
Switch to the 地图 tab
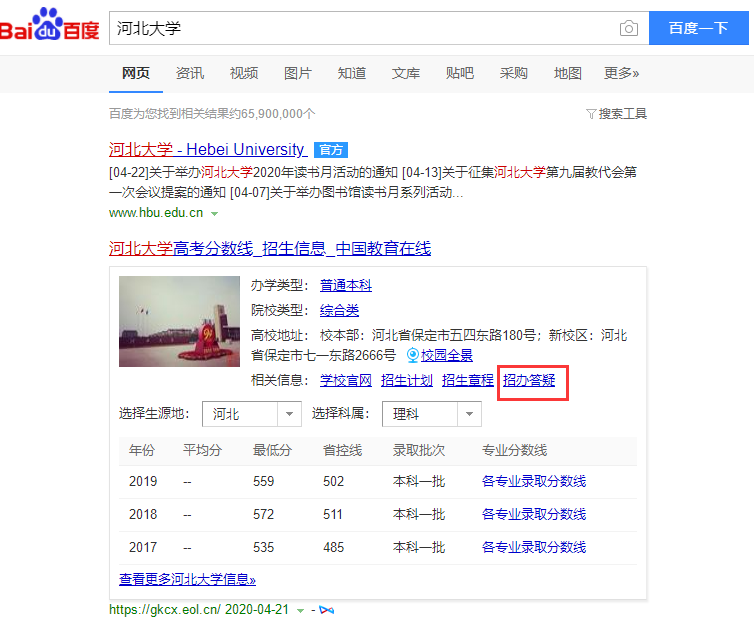click(x=567, y=73)
